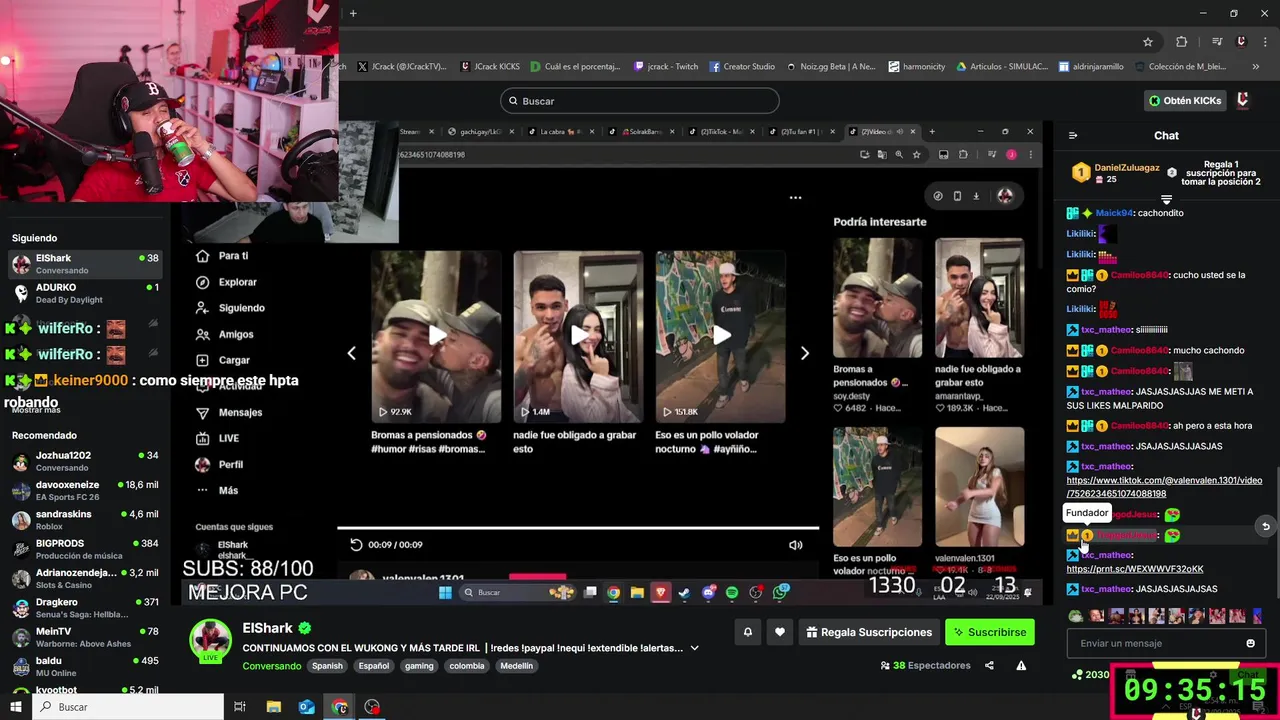
Task: Open the TikTok video three-dot options
Action: click(795, 198)
